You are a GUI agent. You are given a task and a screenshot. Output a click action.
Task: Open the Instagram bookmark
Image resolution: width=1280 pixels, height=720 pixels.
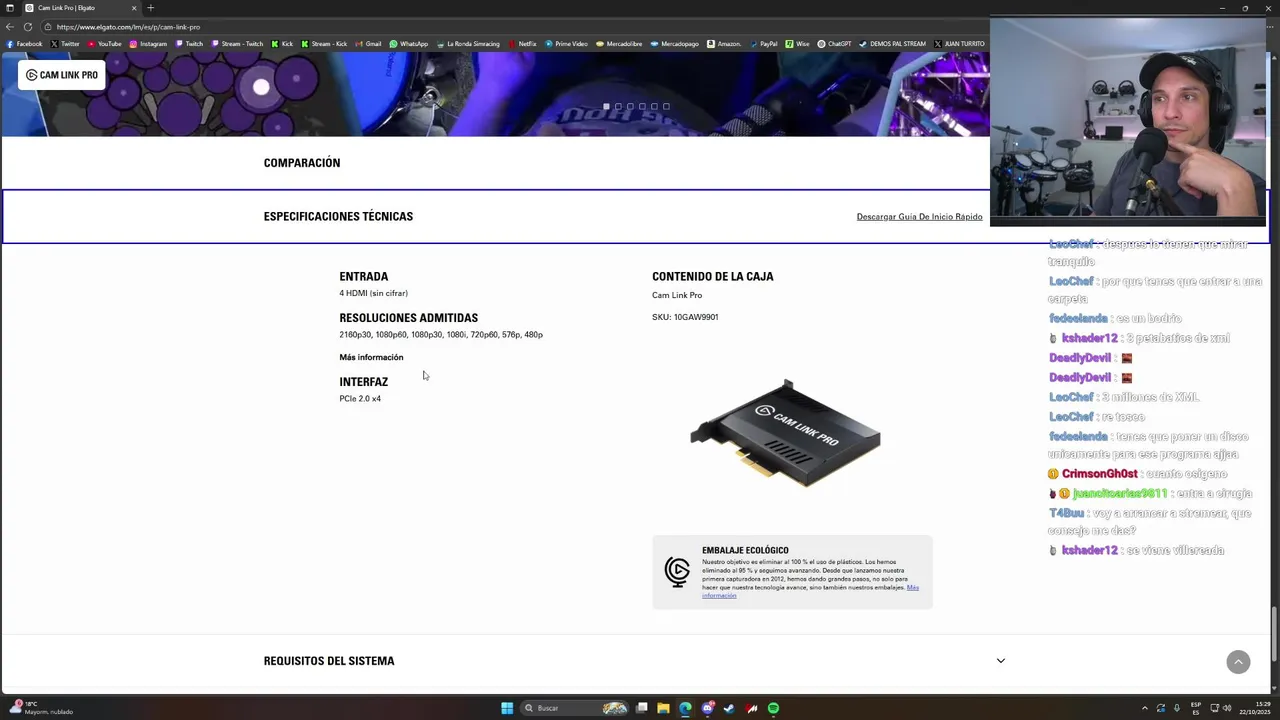point(148,44)
